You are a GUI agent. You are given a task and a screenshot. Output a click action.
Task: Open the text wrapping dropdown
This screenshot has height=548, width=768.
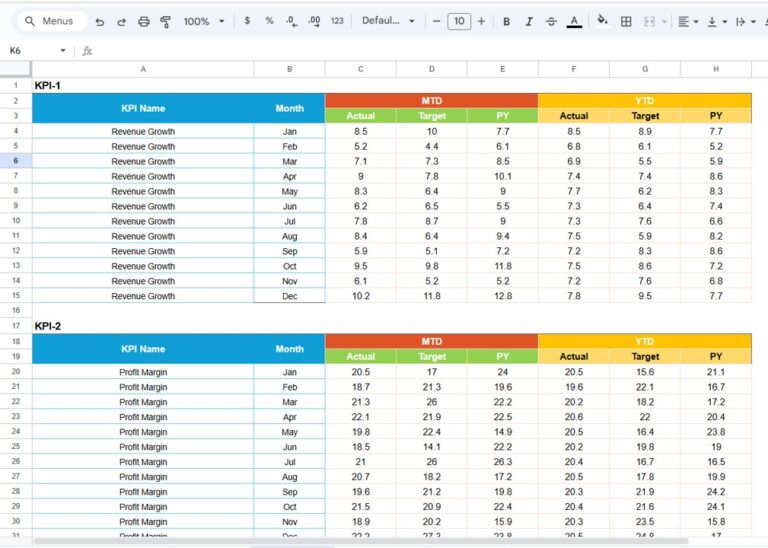(746, 22)
